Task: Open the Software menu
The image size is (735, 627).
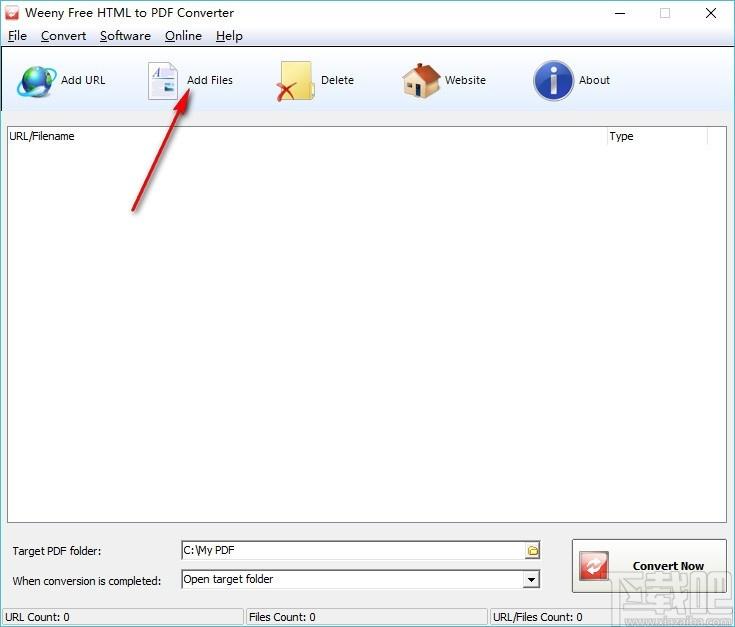Action: pyautogui.click(x=125, y=36)
